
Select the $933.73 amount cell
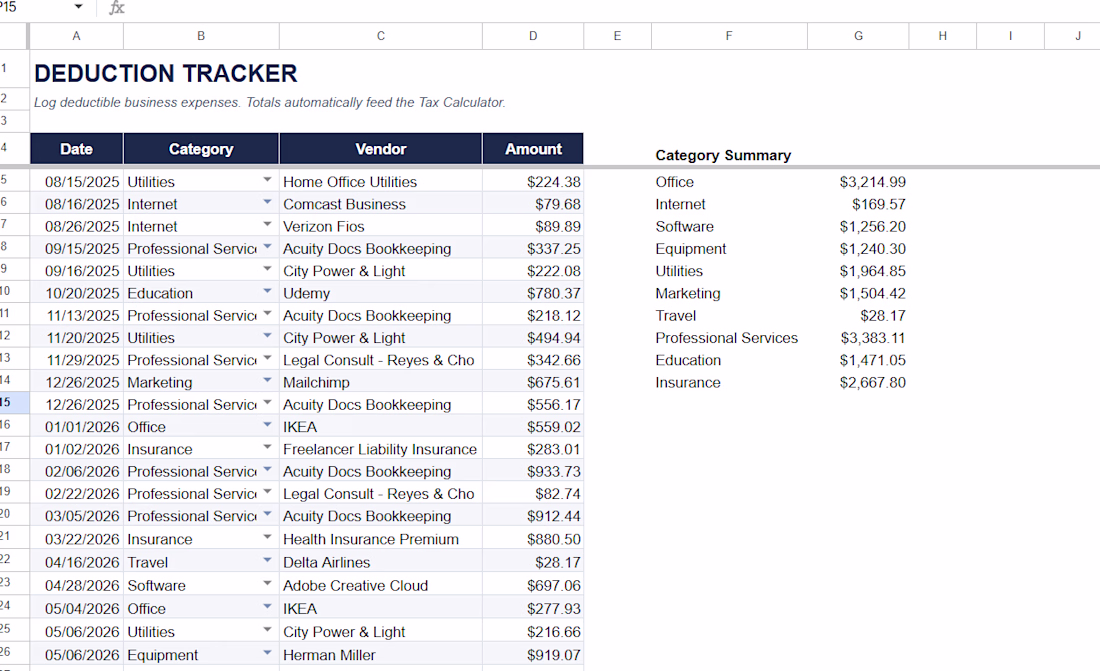[x=533, y=472]
